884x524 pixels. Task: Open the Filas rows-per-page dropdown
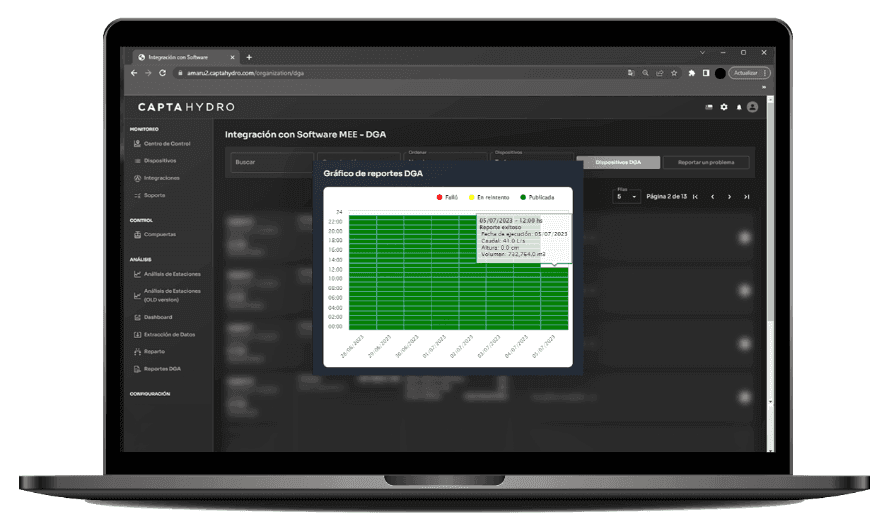[626, 197]
